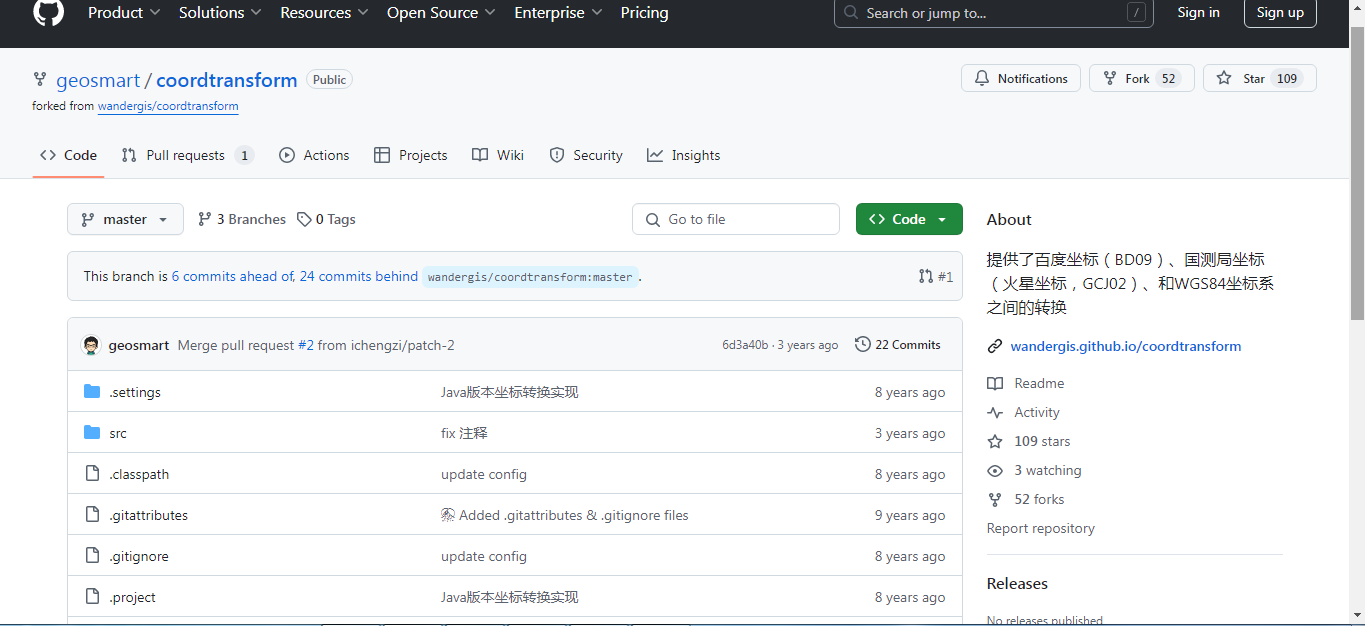
Task: Click the .settings folder icon
Action: 92,391
